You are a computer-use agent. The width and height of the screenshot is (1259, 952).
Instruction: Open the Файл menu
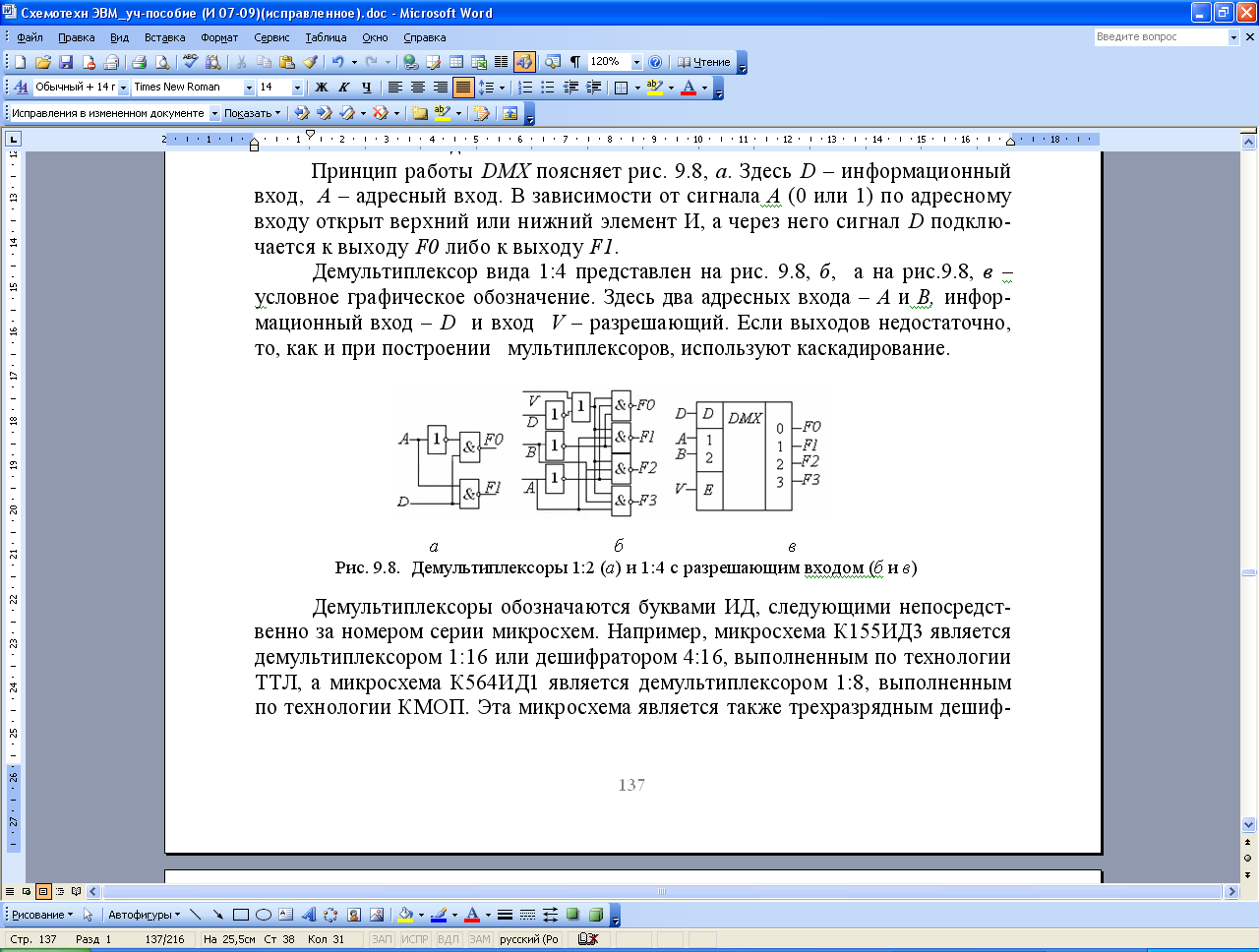30,37
